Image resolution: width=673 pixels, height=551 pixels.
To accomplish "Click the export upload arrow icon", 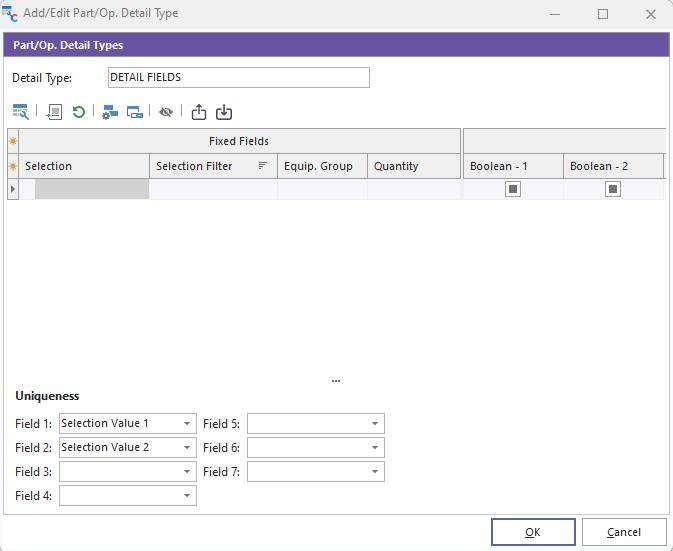I will [x=199, y=112].
